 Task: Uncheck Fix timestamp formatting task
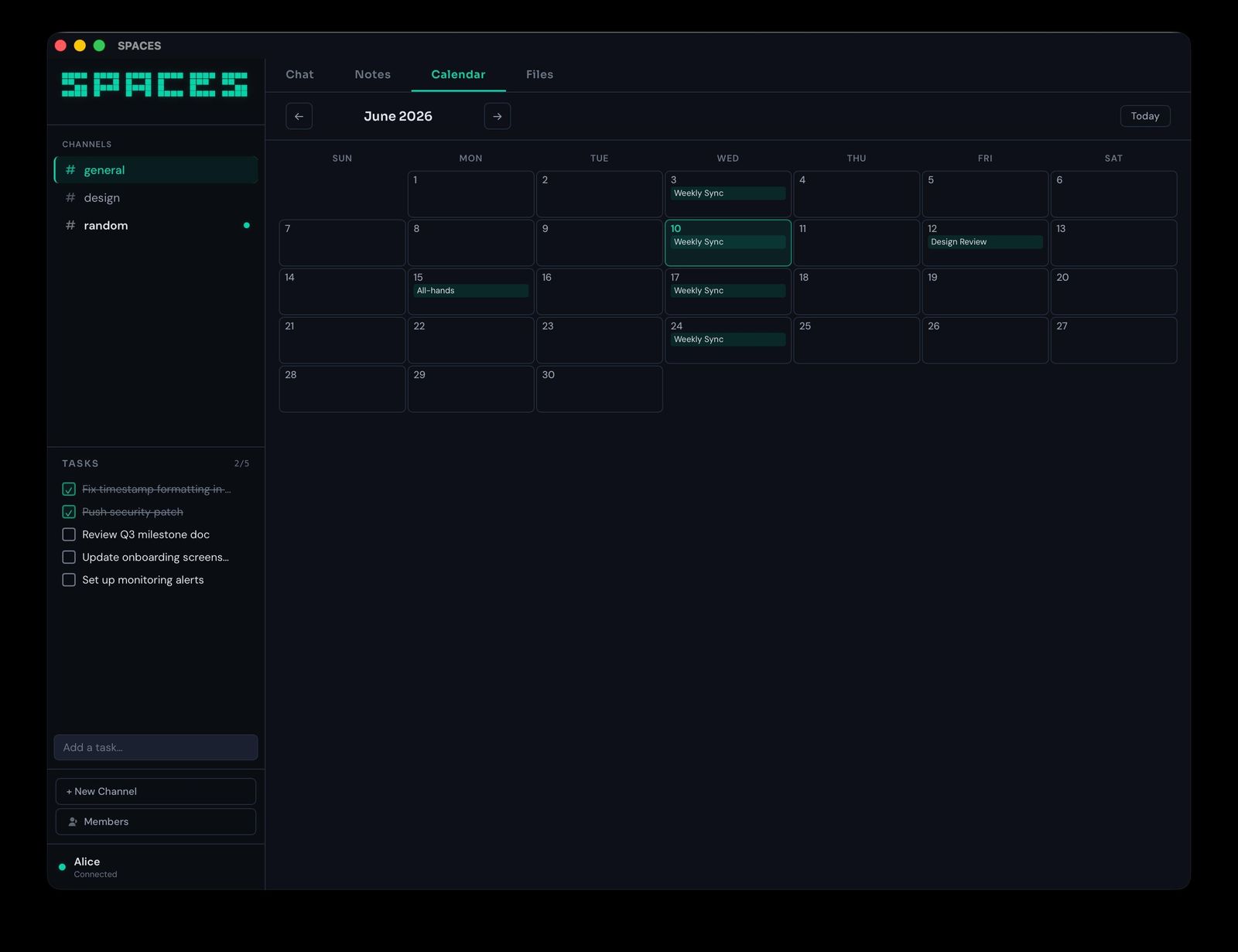[x=69, y=490]
